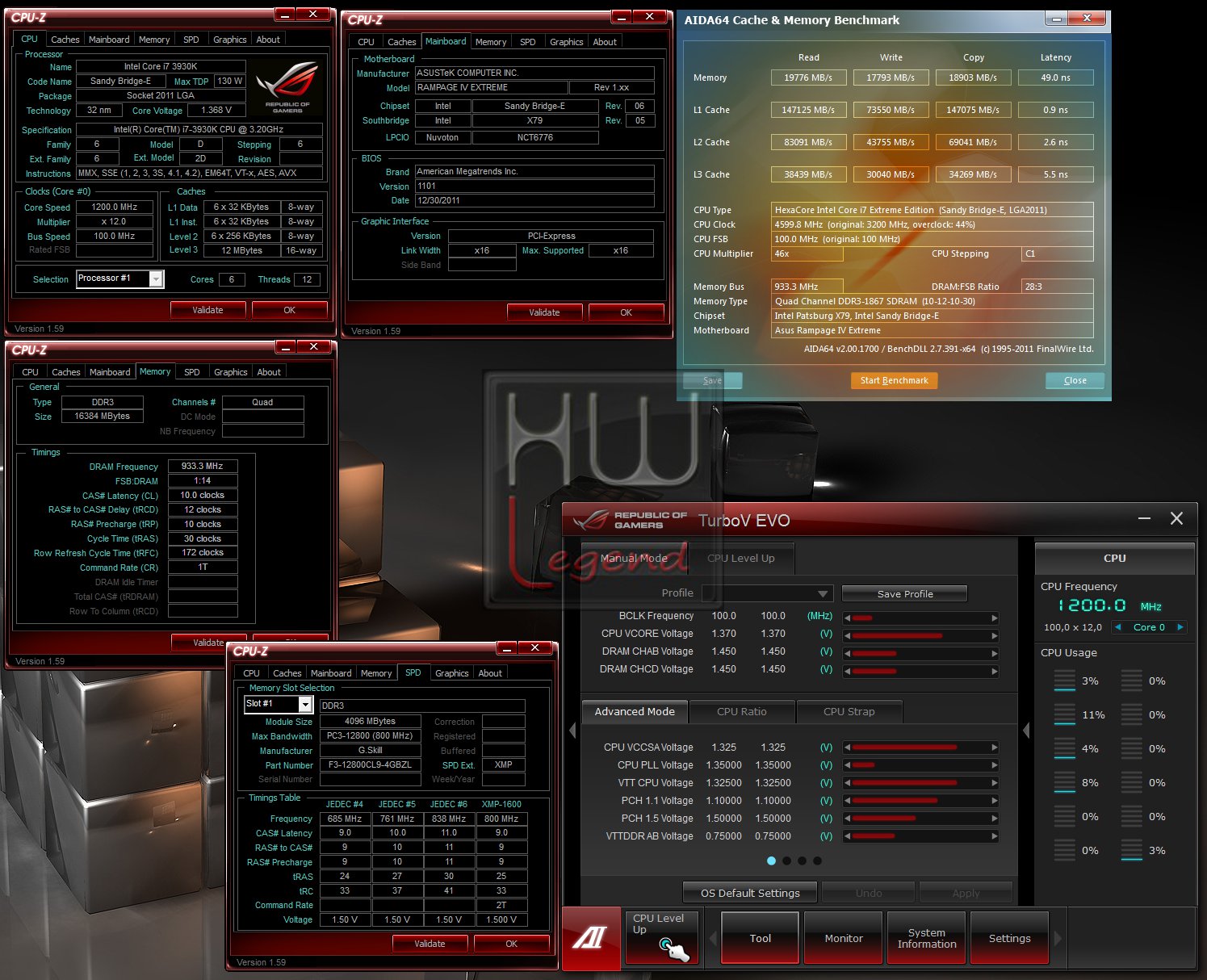Increase VTT CPU Voltage with right arrow
Screen dimensions: 1207x980
(995, 783)
